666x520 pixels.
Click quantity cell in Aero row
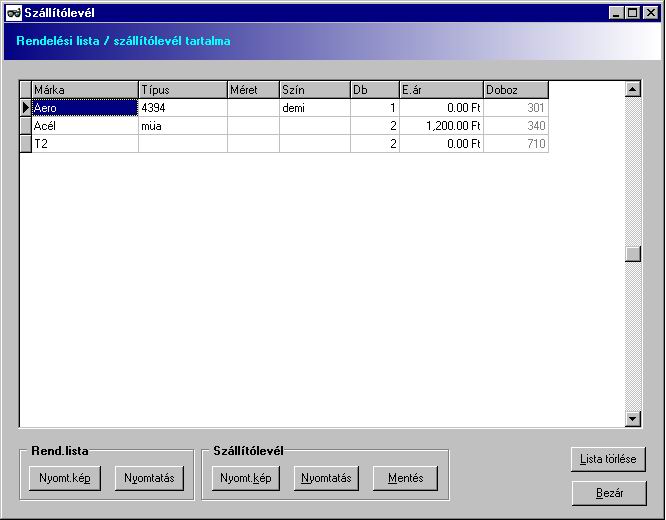tap(375, 108)
